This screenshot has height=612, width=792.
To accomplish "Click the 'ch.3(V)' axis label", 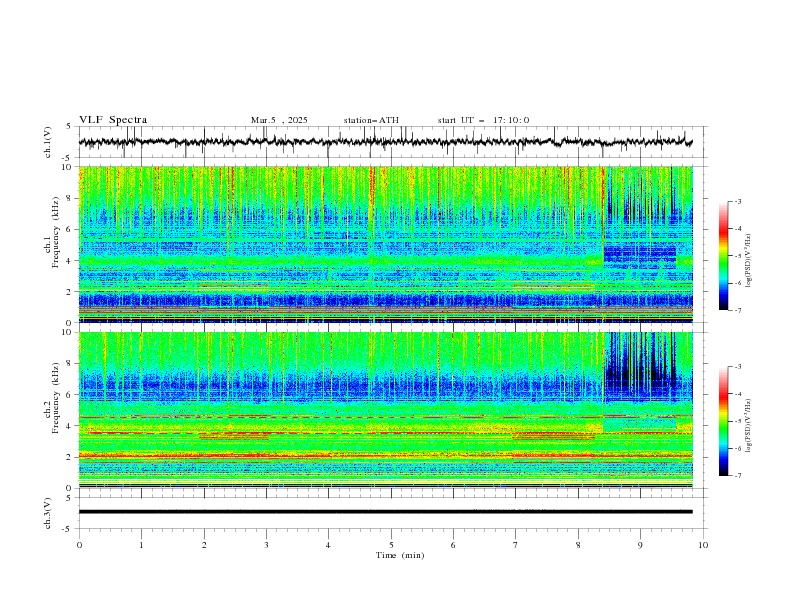I will (x=48, y=513).
